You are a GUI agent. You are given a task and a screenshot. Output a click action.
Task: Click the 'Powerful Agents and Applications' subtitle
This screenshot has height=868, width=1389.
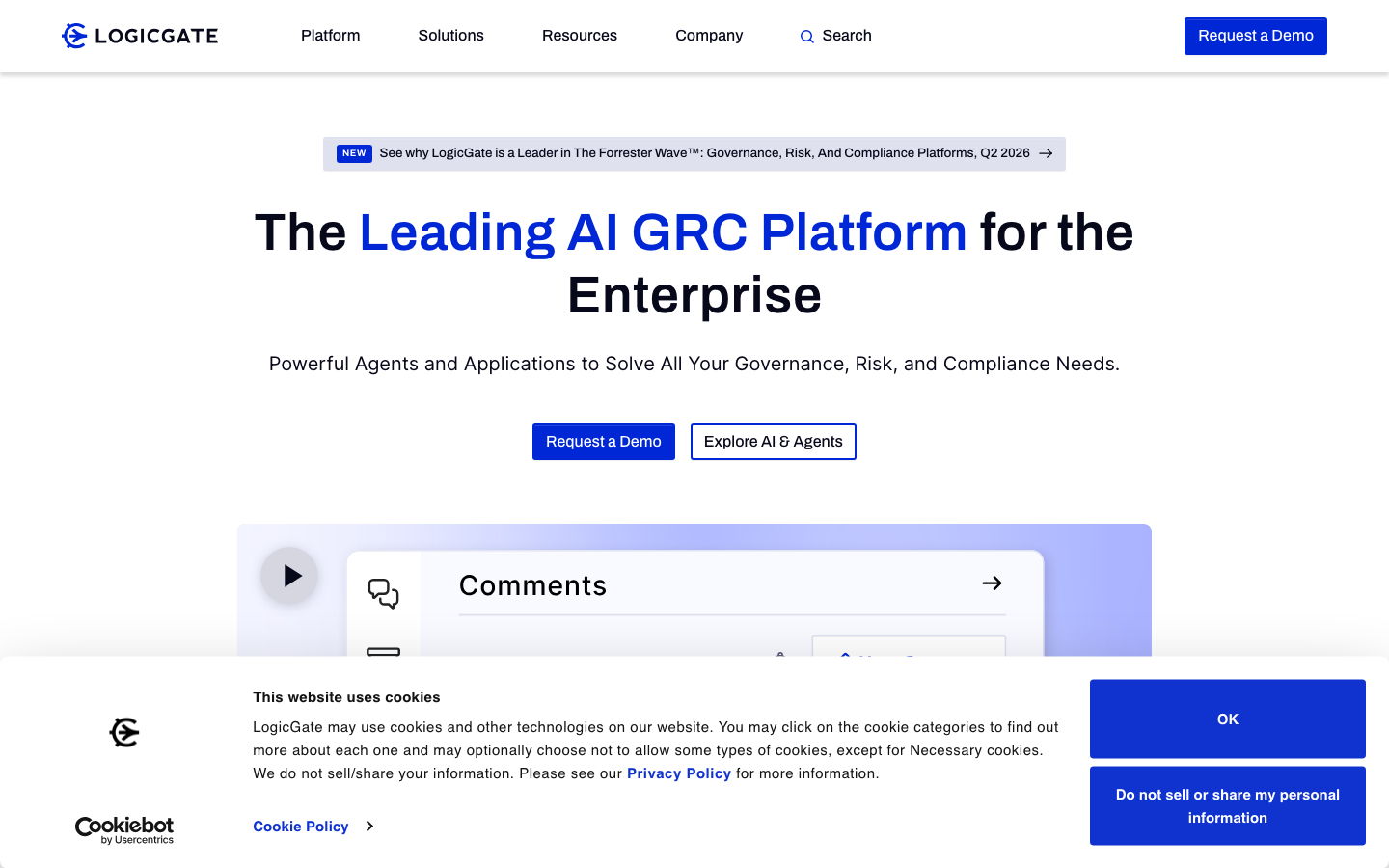pyautogui.click(x=694, y=364)
